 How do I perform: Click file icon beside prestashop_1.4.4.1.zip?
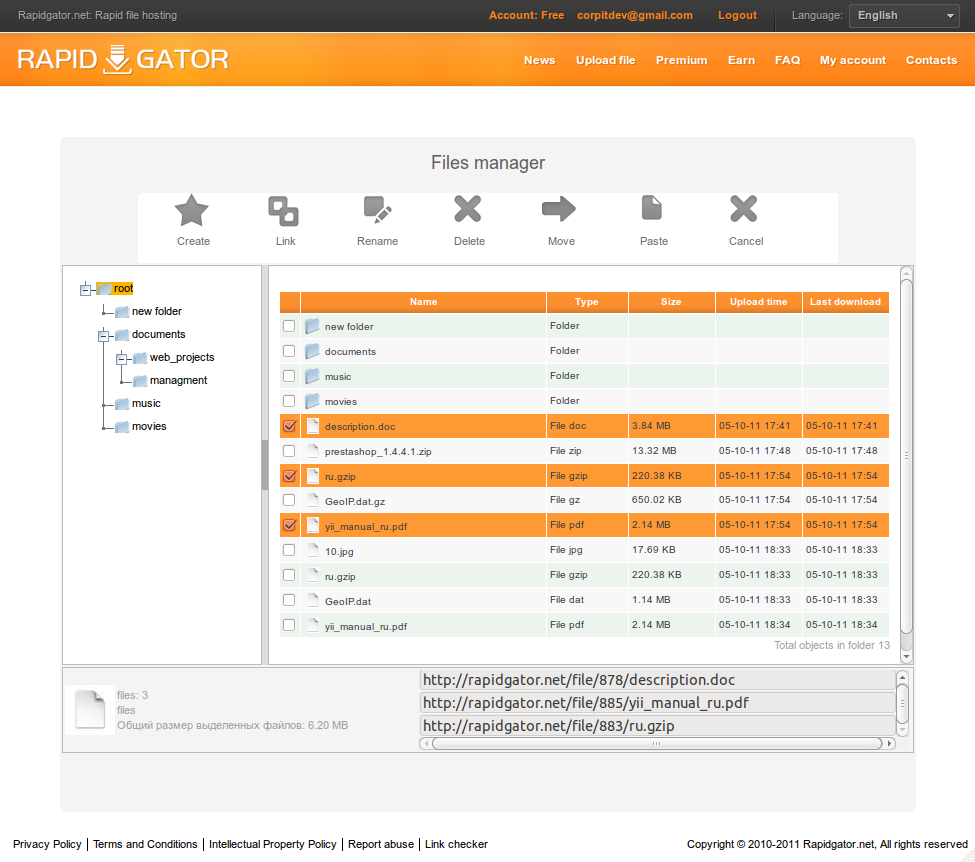[x=313, y=450]
